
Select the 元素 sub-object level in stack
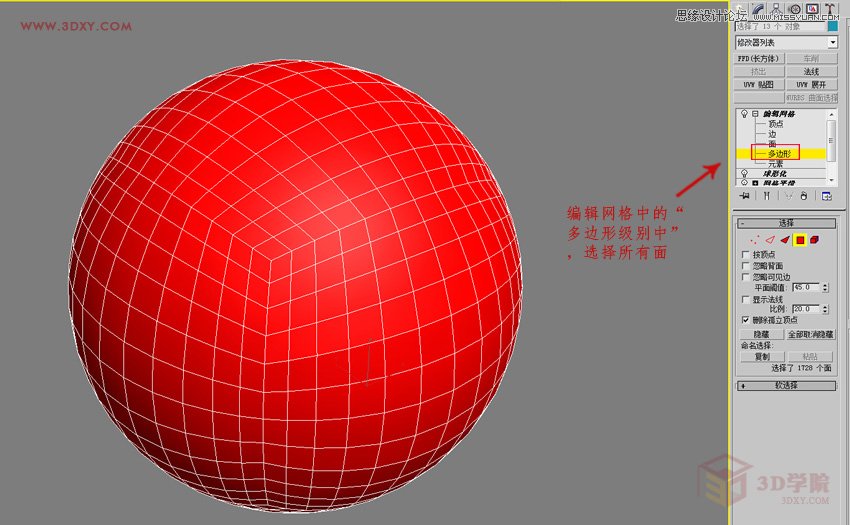coord(776,164)
